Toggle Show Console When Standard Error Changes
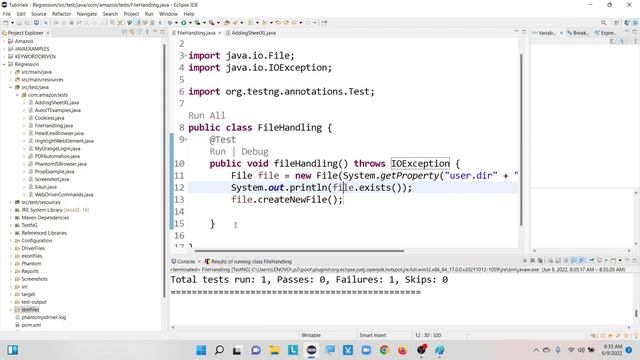The width and height of the screenshot is (640, 360). point(581,260)
